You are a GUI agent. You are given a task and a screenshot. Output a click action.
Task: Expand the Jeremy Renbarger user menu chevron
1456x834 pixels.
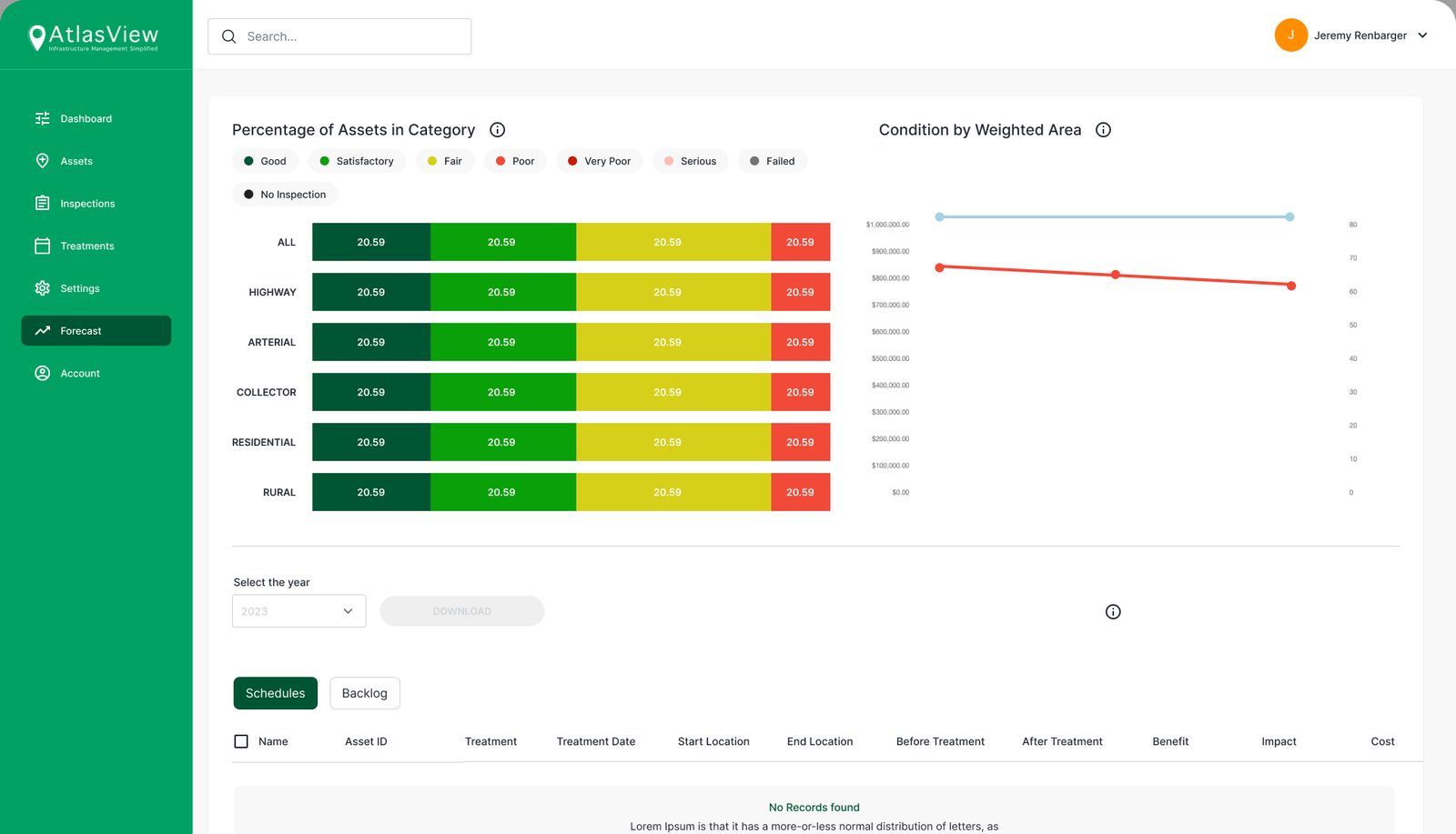pyautogui.click(x=1422, y=35)
